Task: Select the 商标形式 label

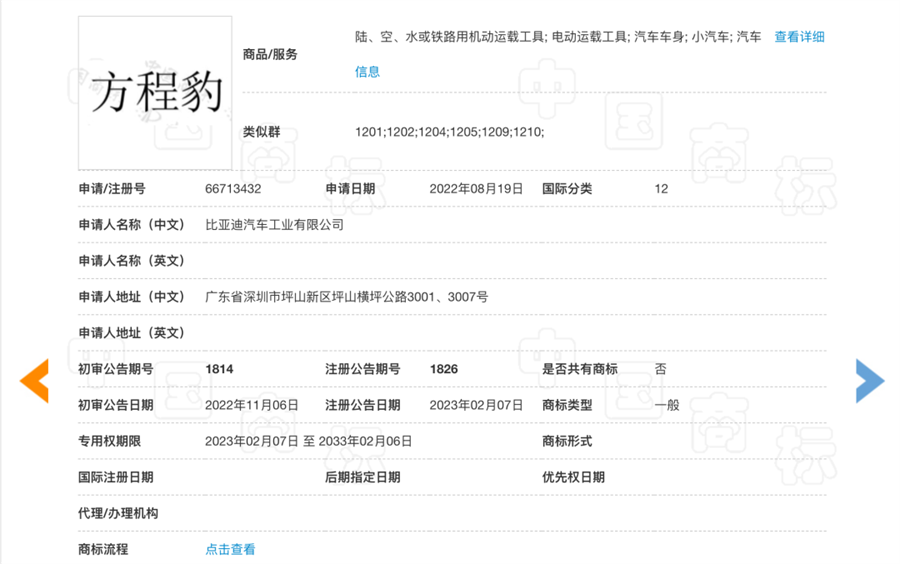Action: point(567,441)
